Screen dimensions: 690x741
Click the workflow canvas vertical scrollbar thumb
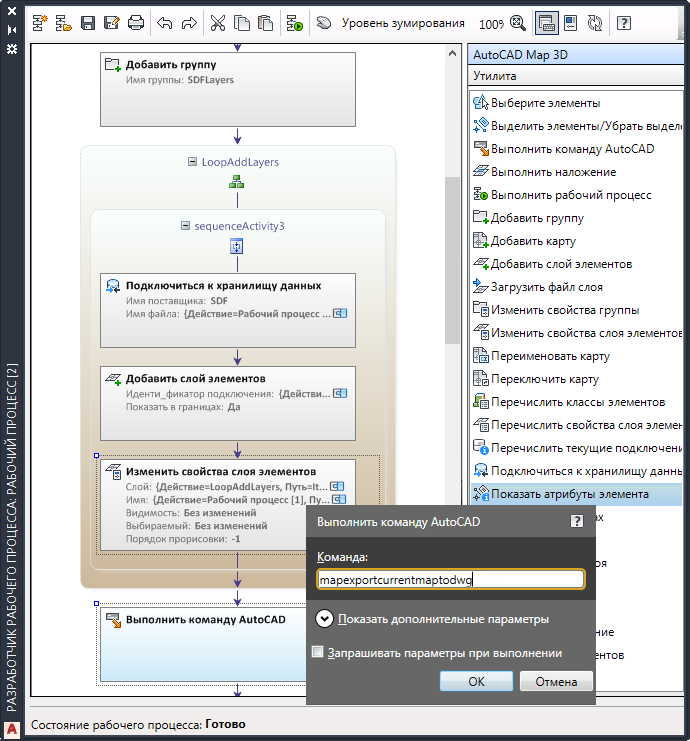tap(452, 260)
